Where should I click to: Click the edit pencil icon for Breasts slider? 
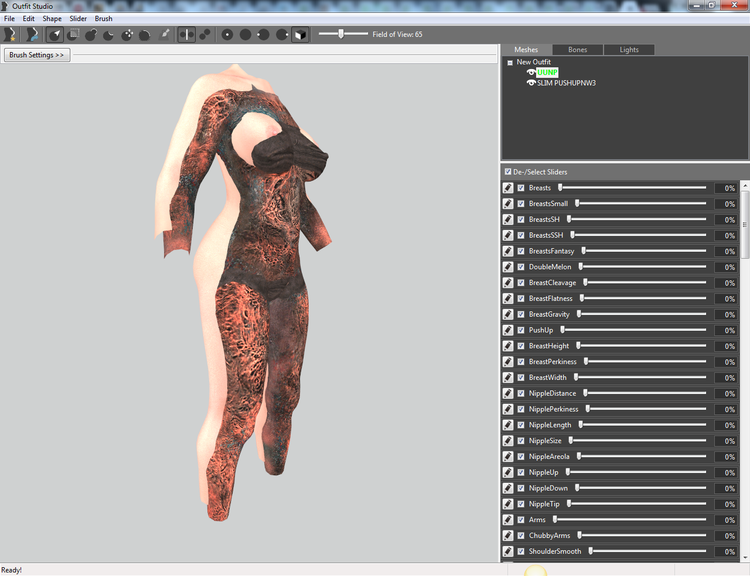click(x=508, y=188)
